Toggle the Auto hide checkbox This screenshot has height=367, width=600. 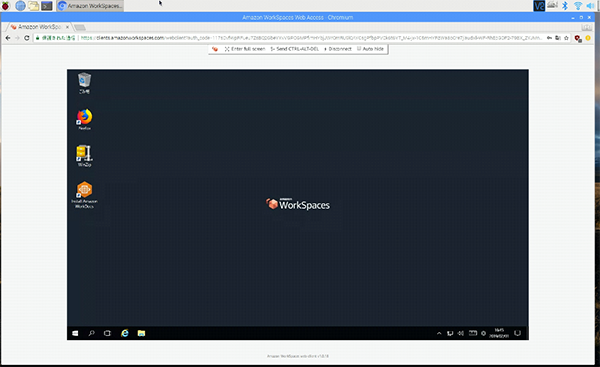[359, 49]
